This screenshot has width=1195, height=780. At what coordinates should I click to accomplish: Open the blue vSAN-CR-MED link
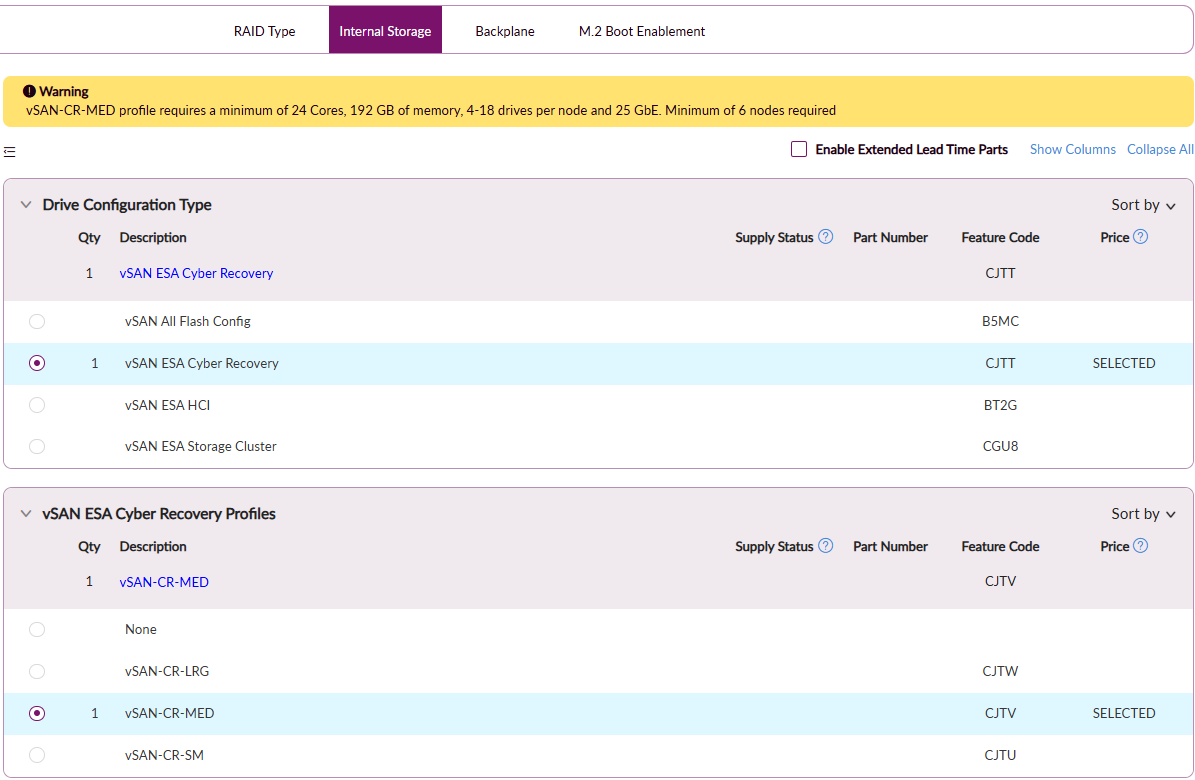point(164,582)
